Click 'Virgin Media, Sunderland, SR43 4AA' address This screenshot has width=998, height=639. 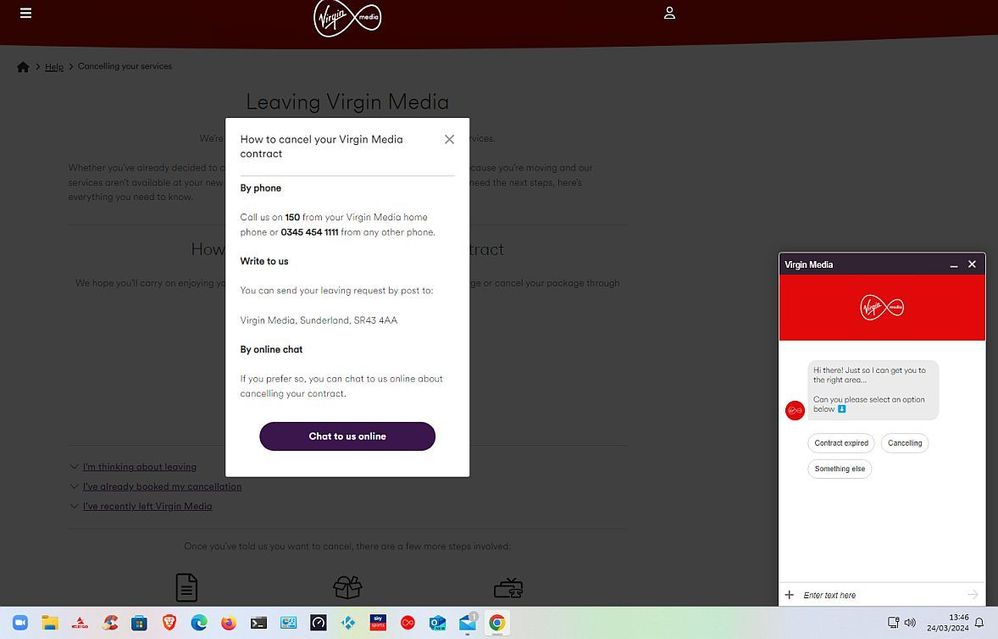coord(319,320)
